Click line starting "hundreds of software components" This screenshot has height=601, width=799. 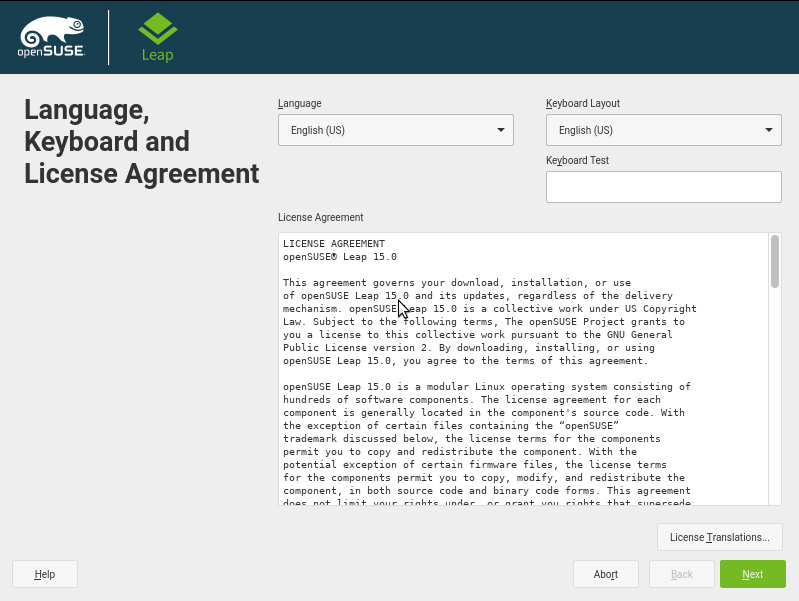tap(471, 400)
